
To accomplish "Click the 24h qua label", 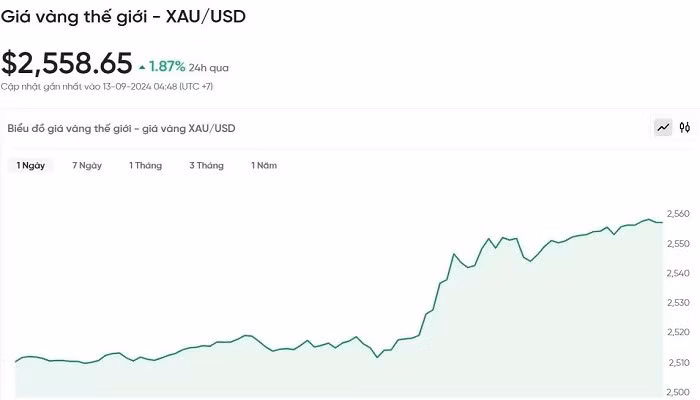I will pyautogui.click(x=209, y=68).
